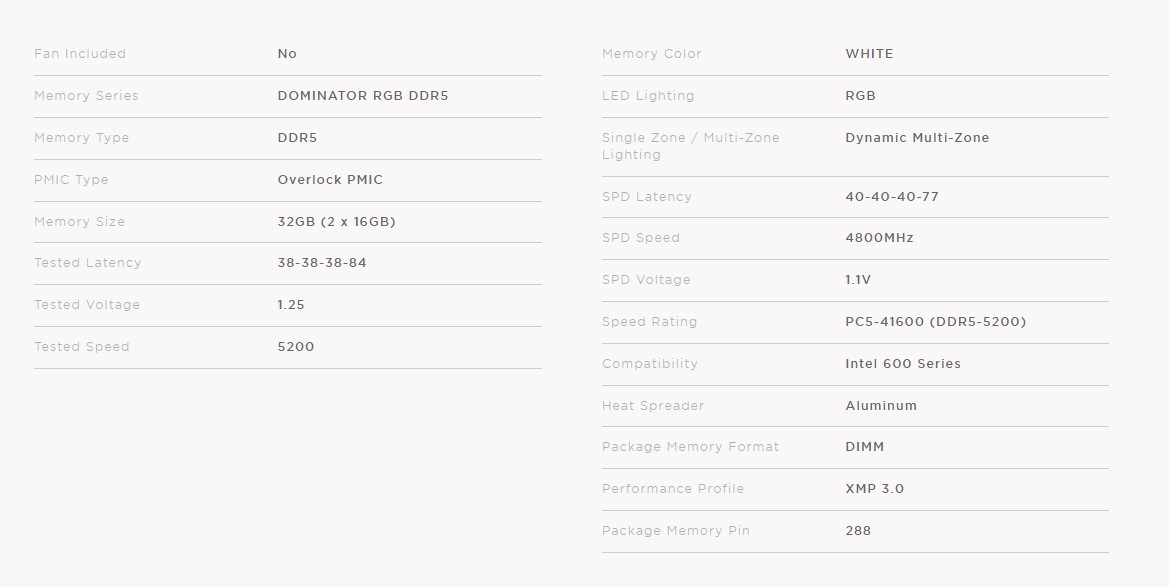Click the Fan Included label
Image resolution: width=1169 pixels, height=587 pixels.
coord(80,54)
